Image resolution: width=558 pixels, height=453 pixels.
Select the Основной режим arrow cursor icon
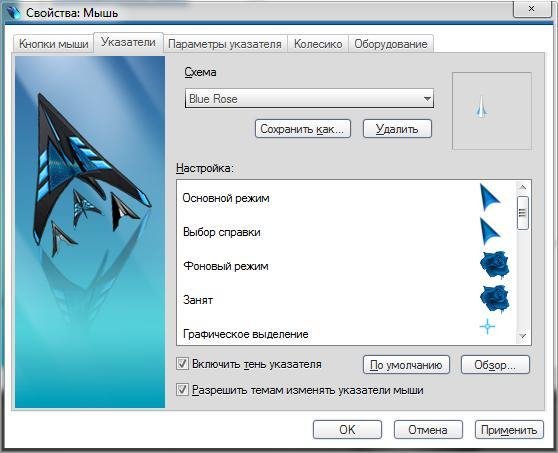point(490,197)
